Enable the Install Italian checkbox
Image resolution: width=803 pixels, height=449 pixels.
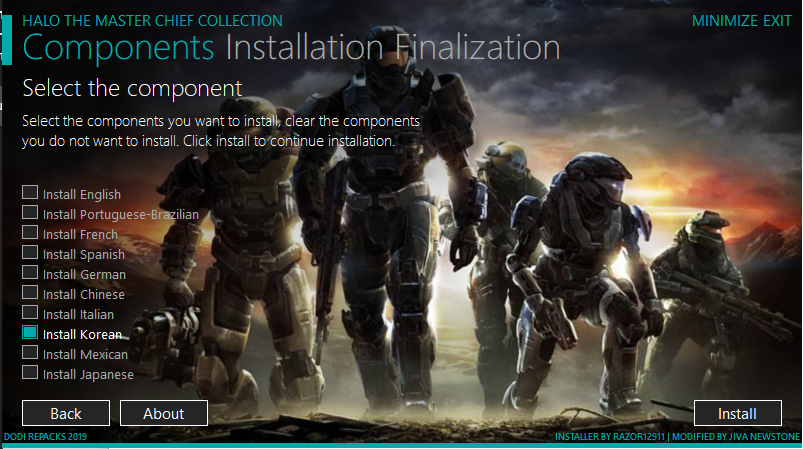tap(30, 312)
